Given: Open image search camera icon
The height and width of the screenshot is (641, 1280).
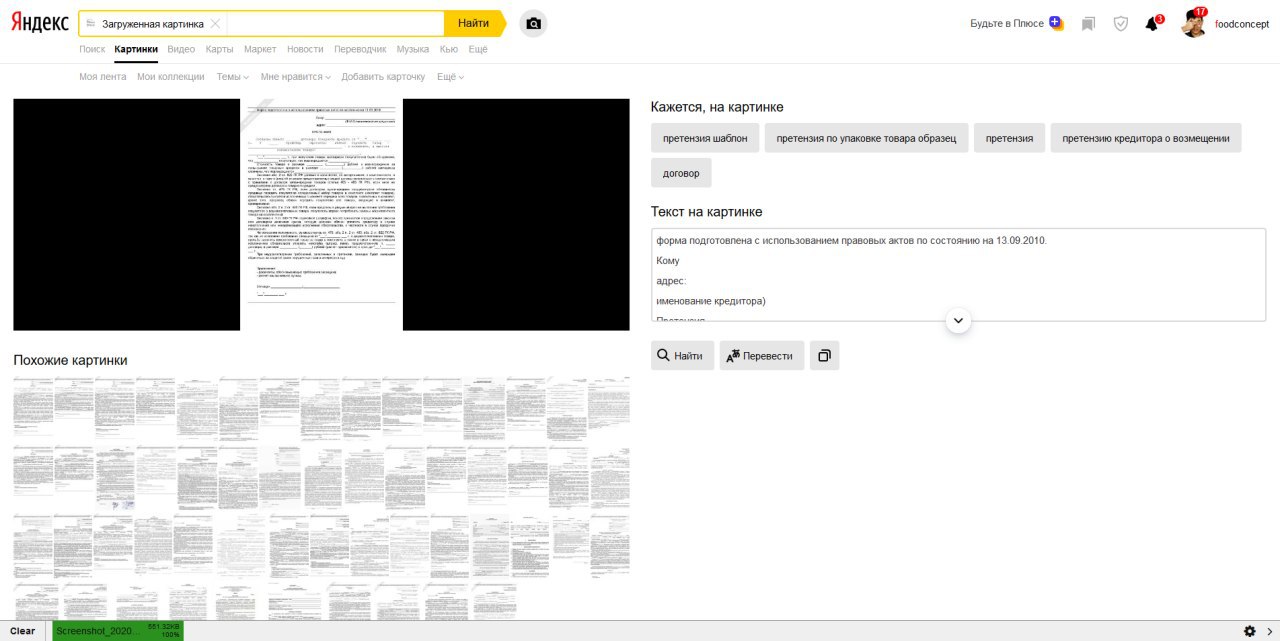Looking at the screenshot, I should [x=534, y=23].
